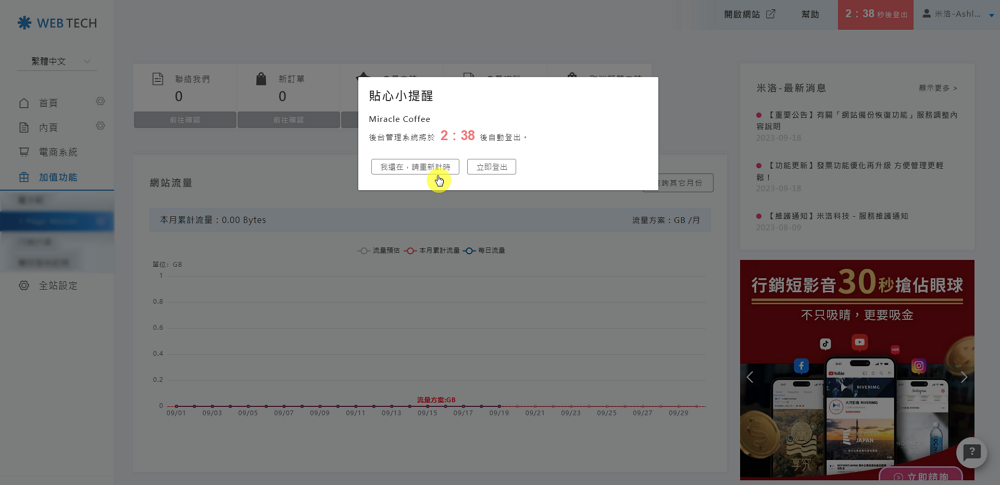Screen dimensions: 1000x485
Task: Click the document icon for 聯絡我們
Action: coord(157,80)
